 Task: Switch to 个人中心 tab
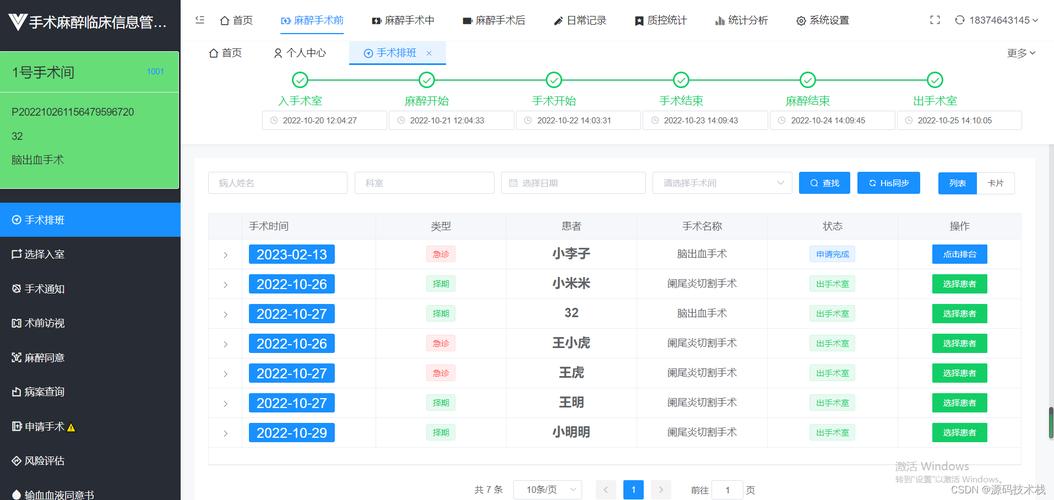pyautogui.click(x=300, y=53)
